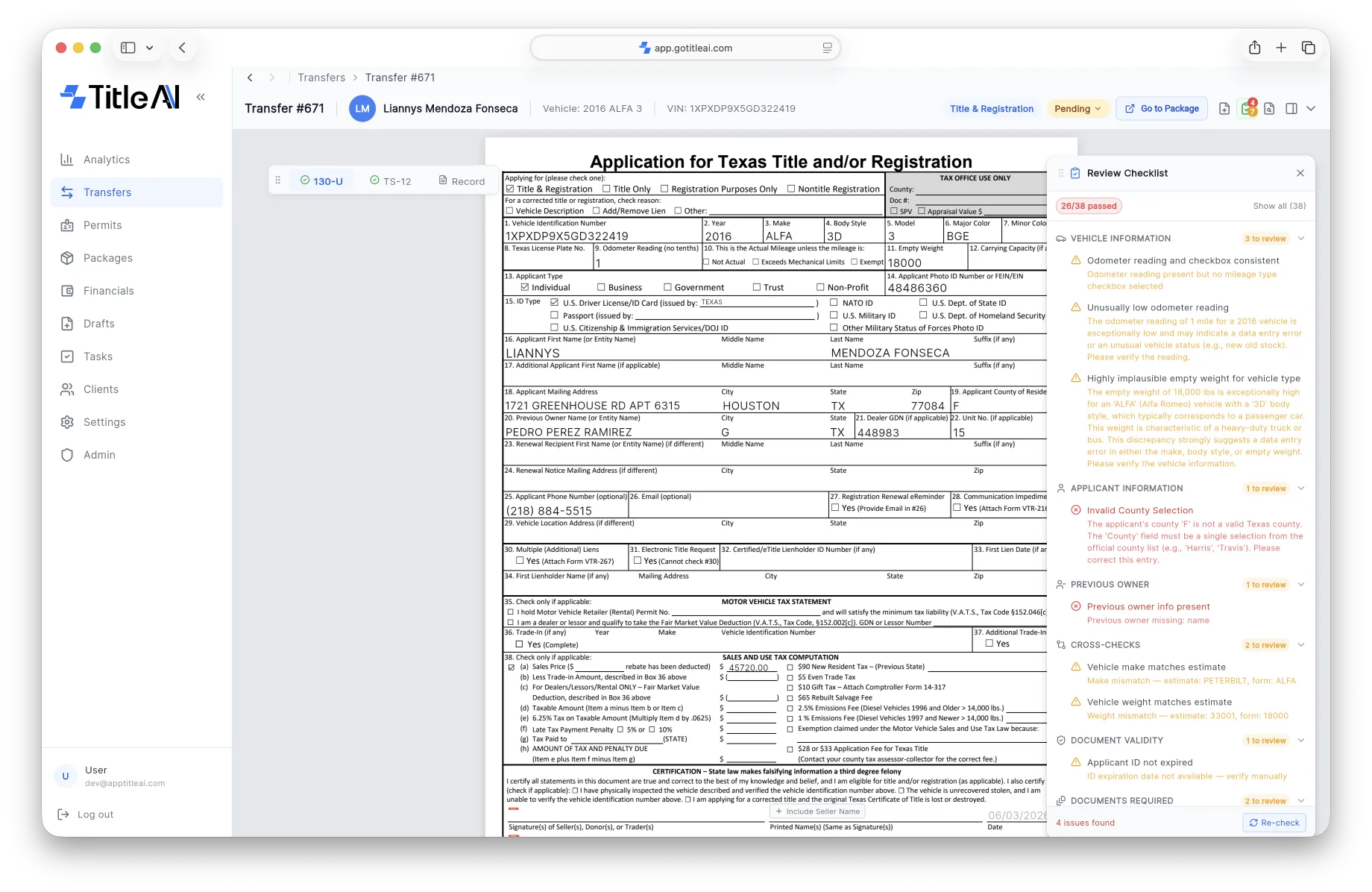Toggle the review checklist icon with badges

pyautogui.click(x=1248, y=108)
